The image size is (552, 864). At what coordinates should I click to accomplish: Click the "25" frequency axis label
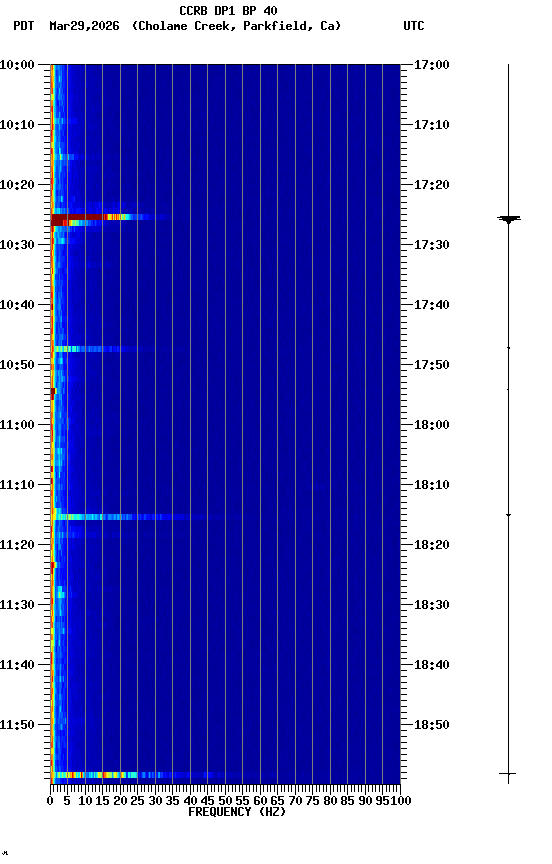tap(137, 802)
